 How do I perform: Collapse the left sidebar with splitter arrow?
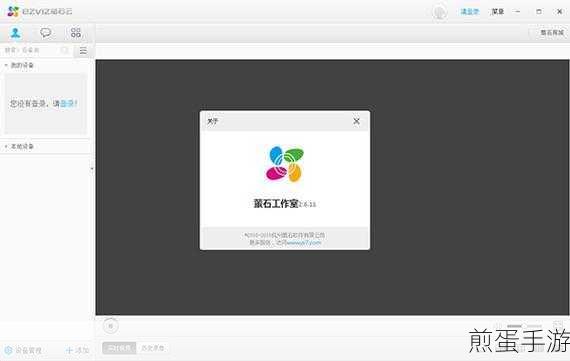(x=92, y=168)
